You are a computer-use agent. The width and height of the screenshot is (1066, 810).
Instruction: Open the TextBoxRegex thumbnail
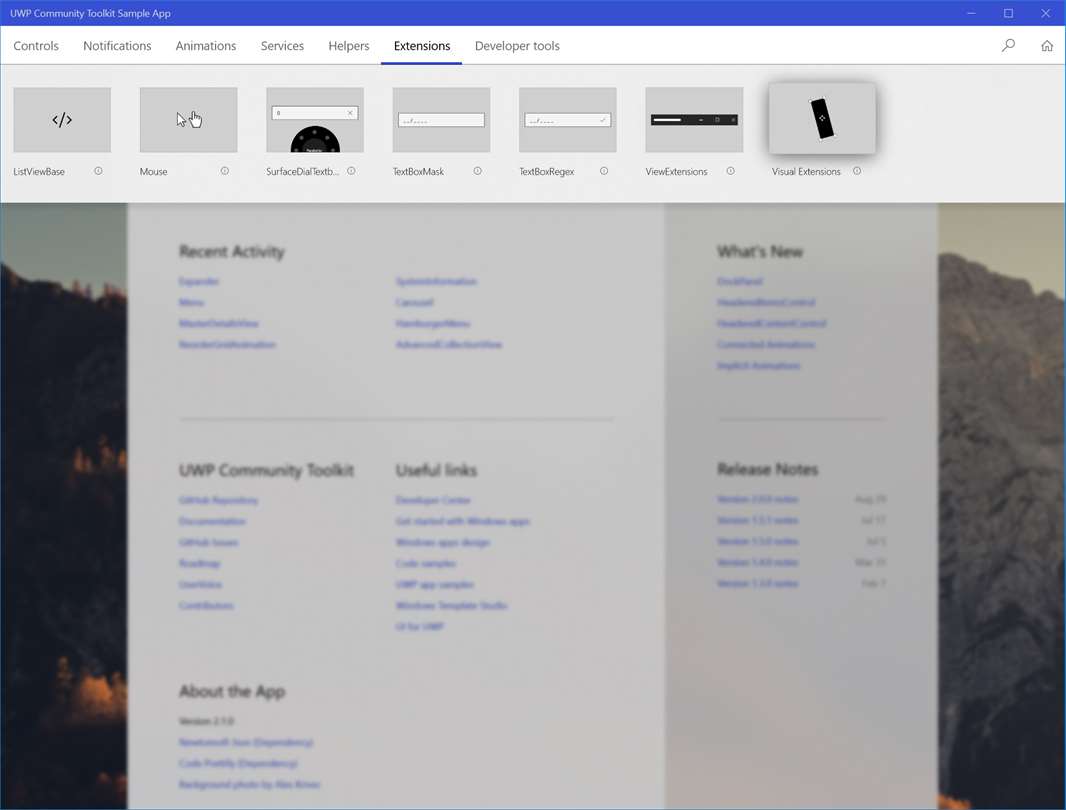[x=568, y=120]
